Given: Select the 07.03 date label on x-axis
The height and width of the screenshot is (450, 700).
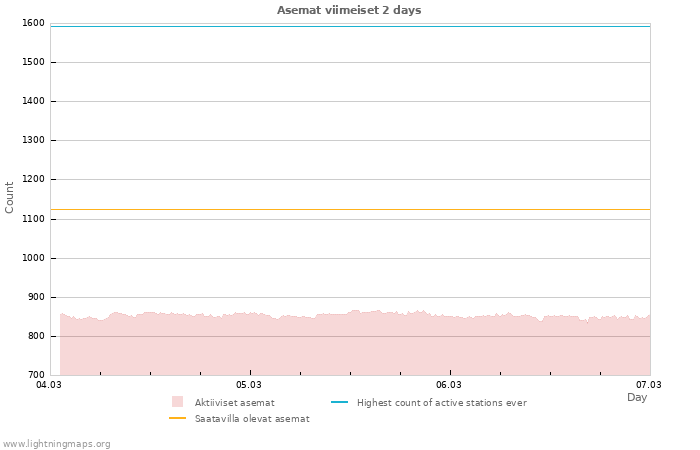Looking at the screenshot, I should (x=649, y=384).
